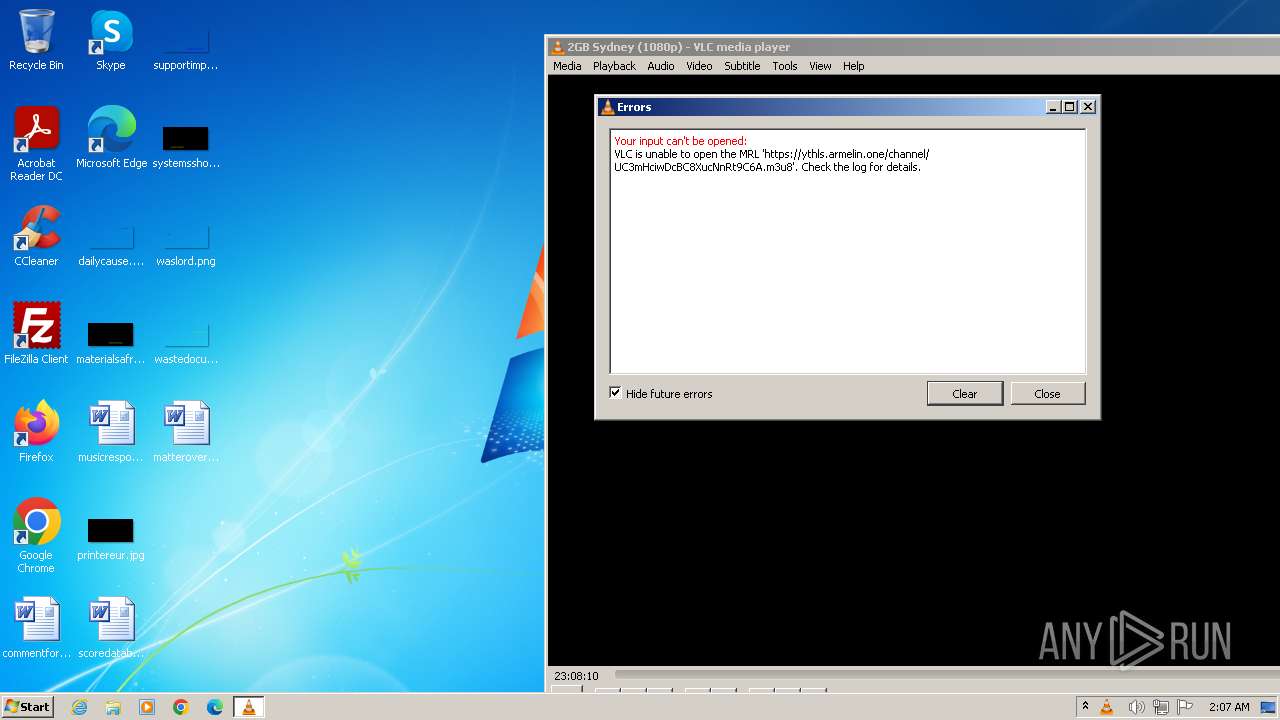Launch FileZilla Client shortcut

pos(36,334)
